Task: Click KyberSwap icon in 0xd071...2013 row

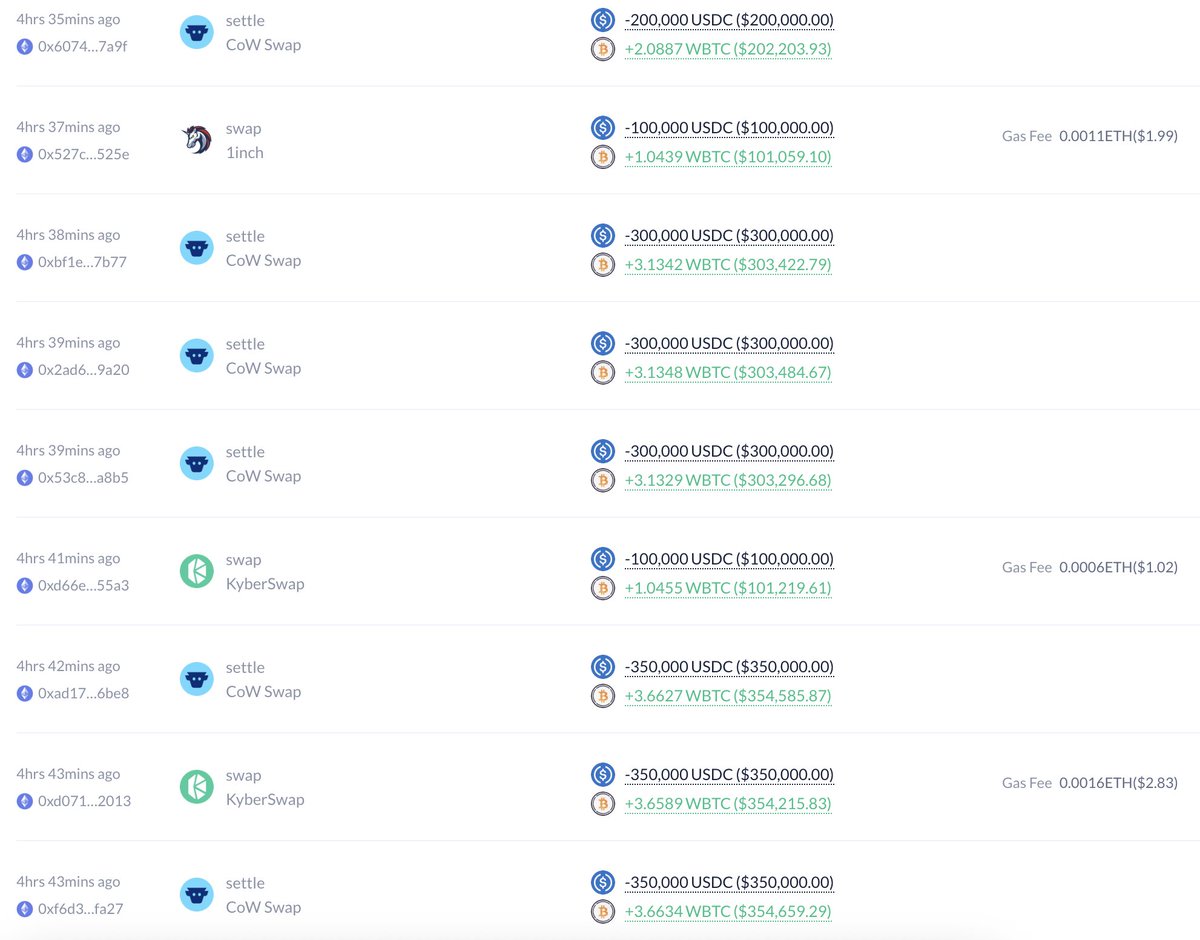Action: 197,788
